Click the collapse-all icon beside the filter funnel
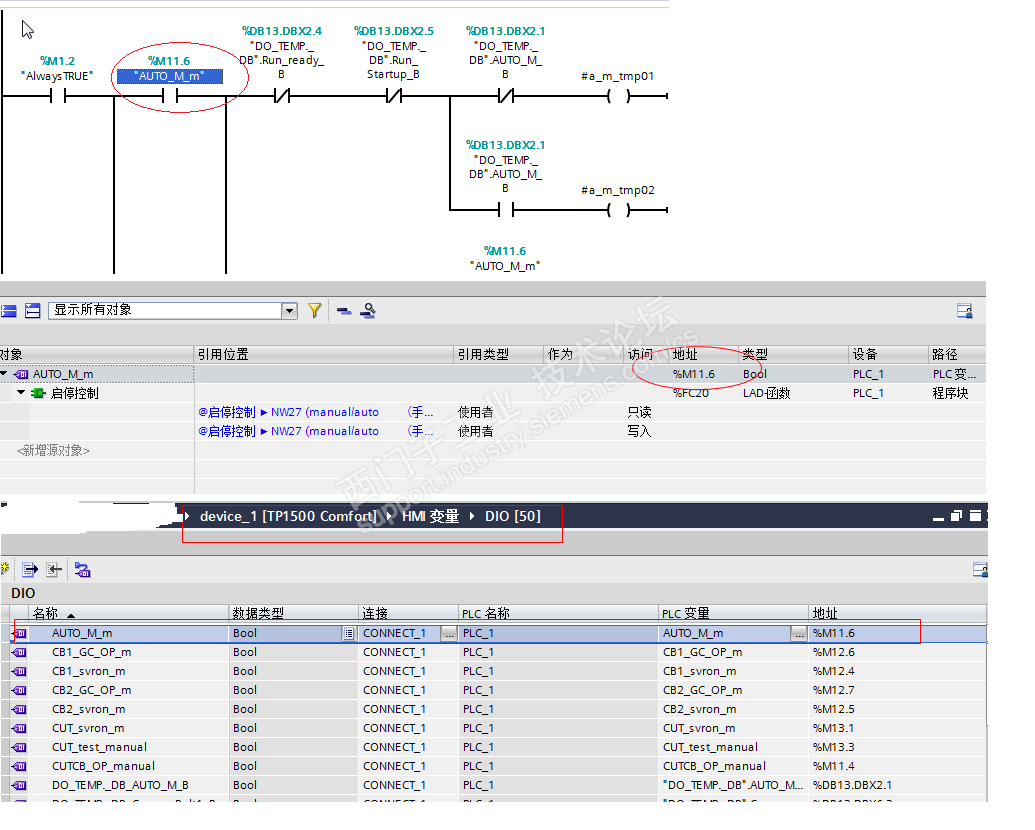 tap(344, 310)
